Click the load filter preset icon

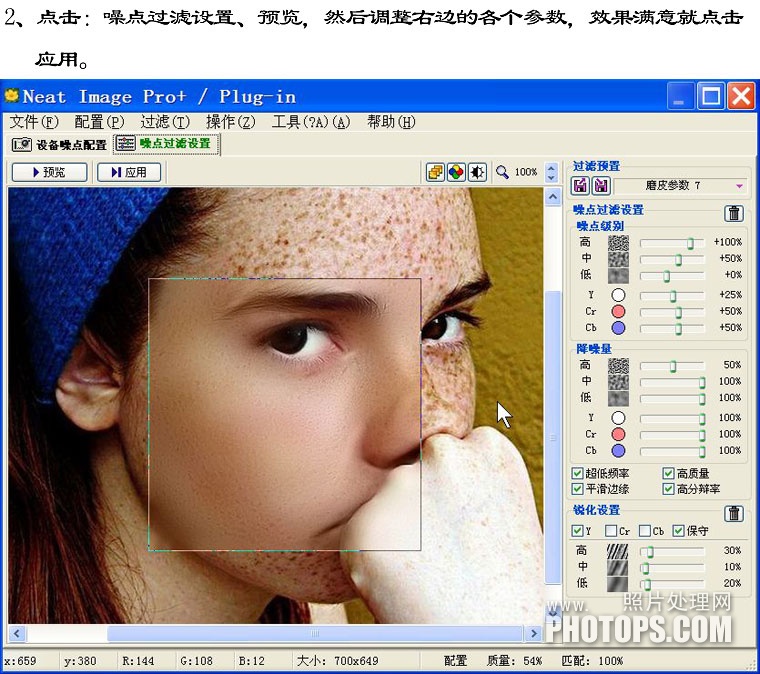(580, 185)
